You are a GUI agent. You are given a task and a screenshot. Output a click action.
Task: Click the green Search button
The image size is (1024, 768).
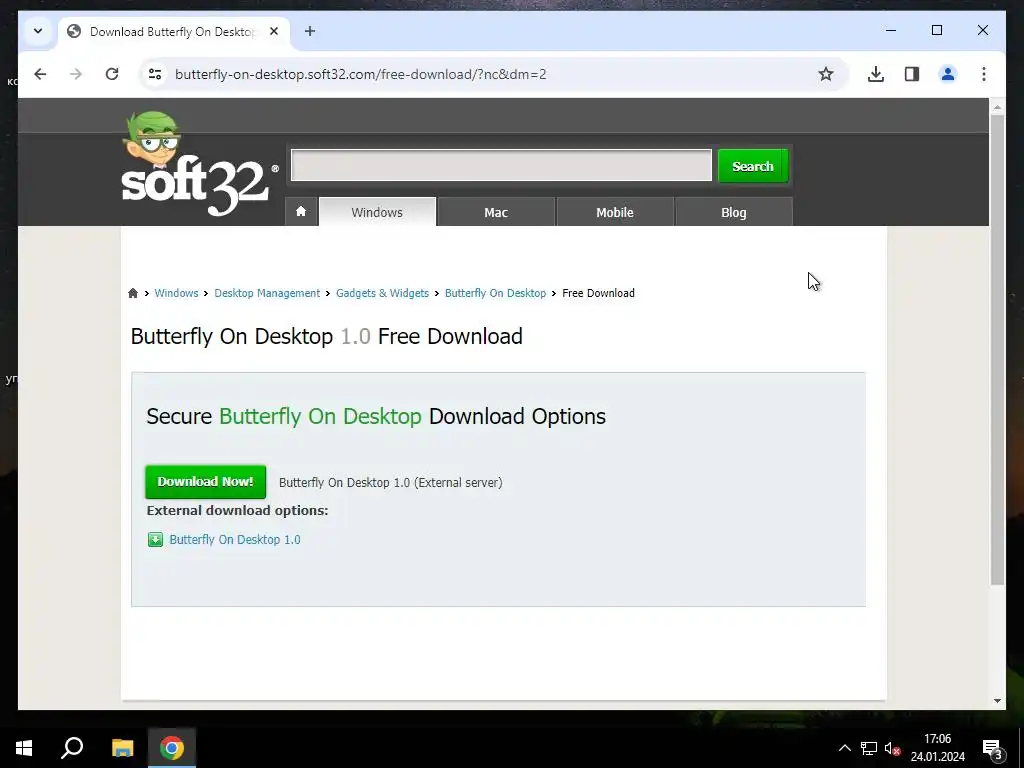(753, 166)
